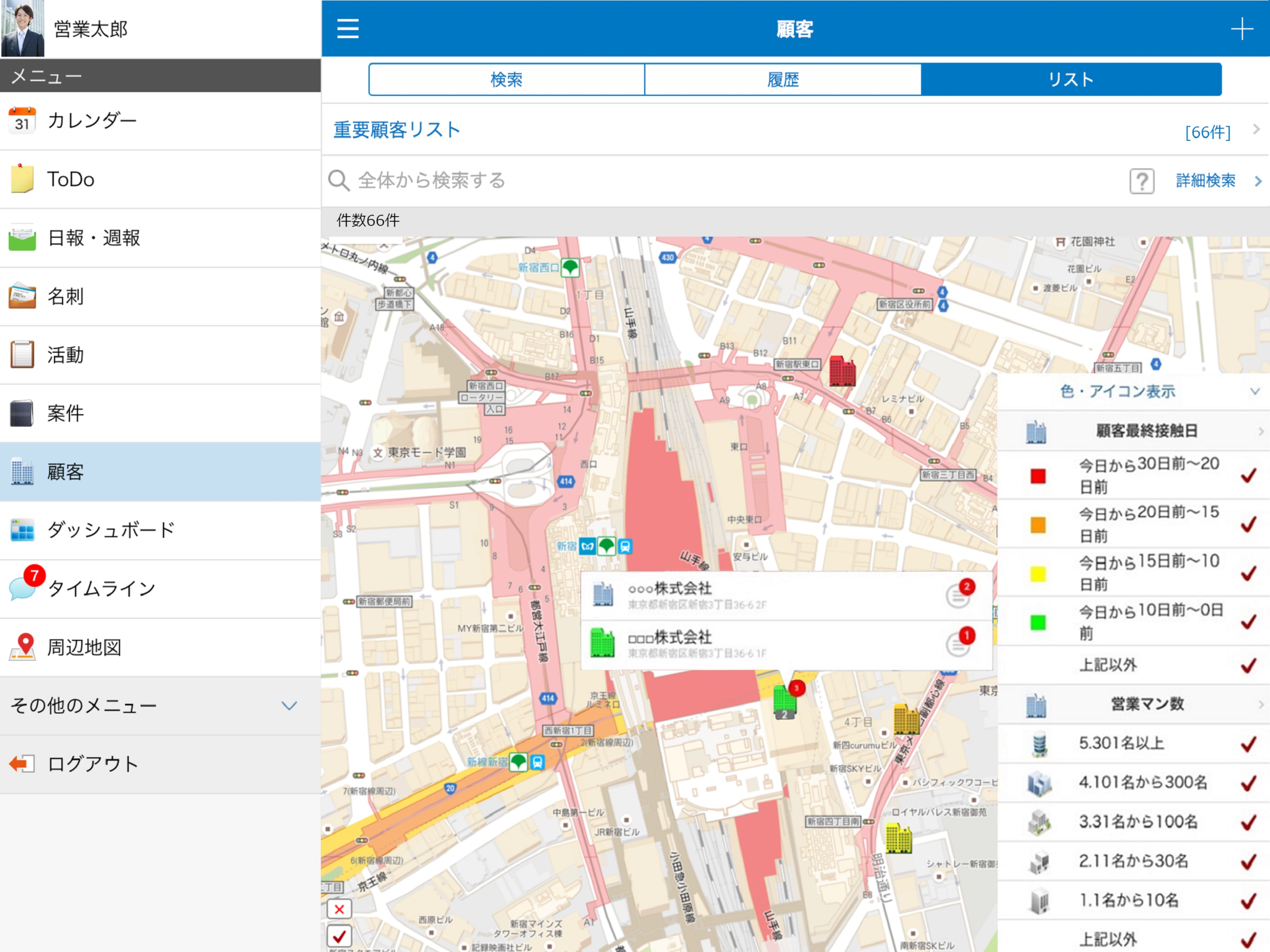Viewport: 1270px width, 952px height.
Task: Open 名刺 business card icon
Action: [x=22, y=296]
